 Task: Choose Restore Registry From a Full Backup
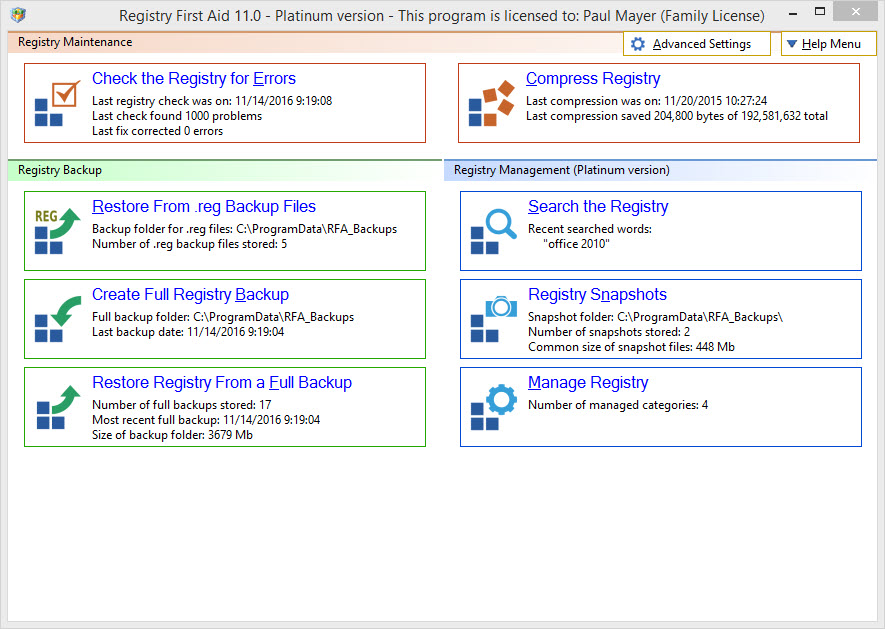(x=222, y=383)
